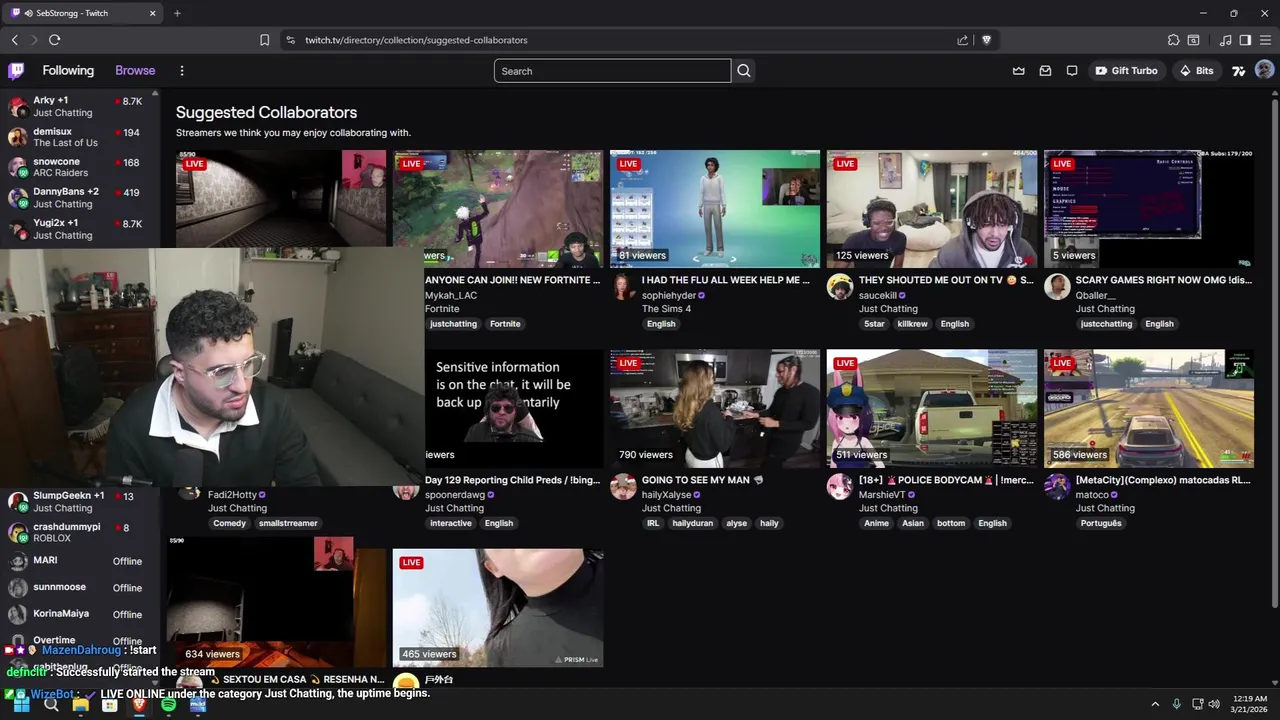1280x720 pixels.
Task: Open the saucekill 125 viewers stream thumbnail
Action: click(932, 209)
